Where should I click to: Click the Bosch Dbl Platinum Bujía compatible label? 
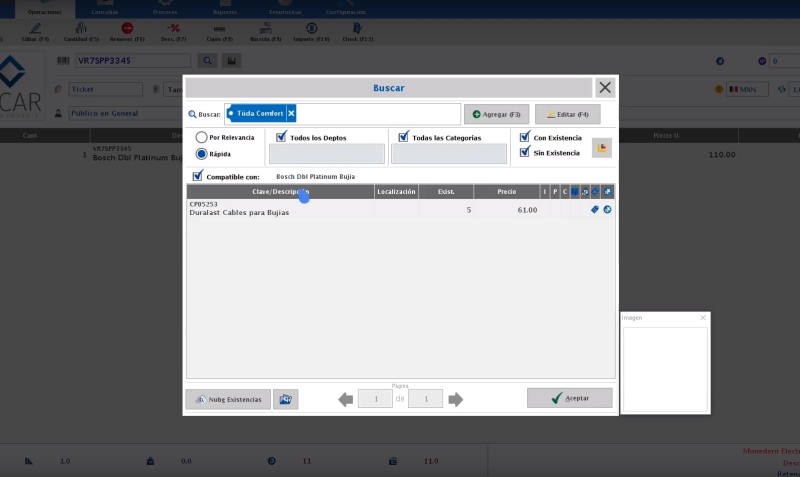[x=315, y=177]
